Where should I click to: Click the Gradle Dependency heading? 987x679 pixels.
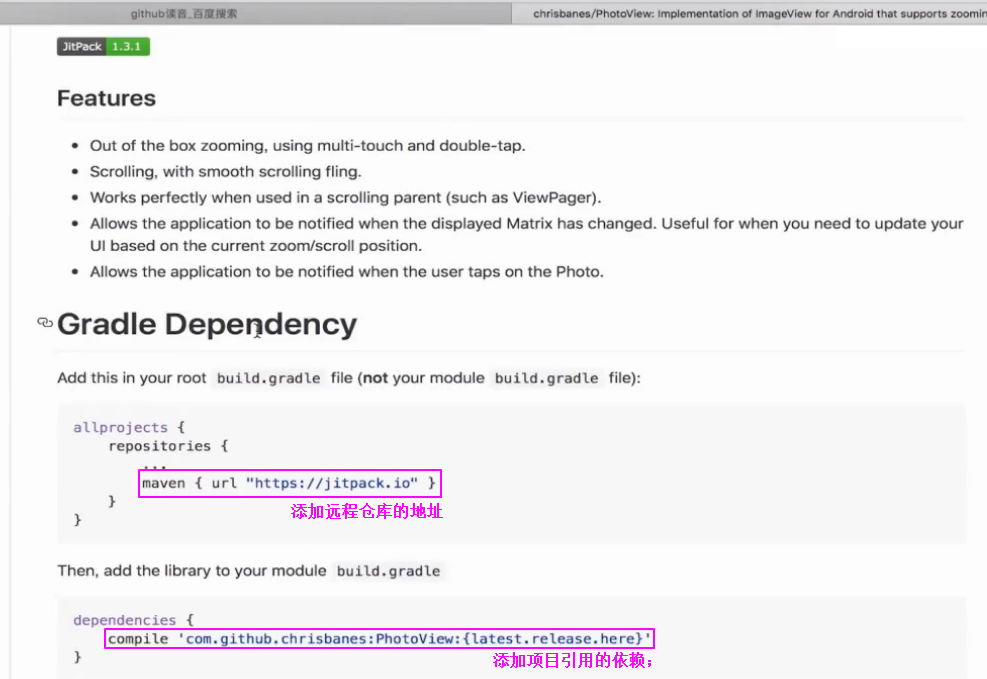pyautogui.click(x=207, y=324)
